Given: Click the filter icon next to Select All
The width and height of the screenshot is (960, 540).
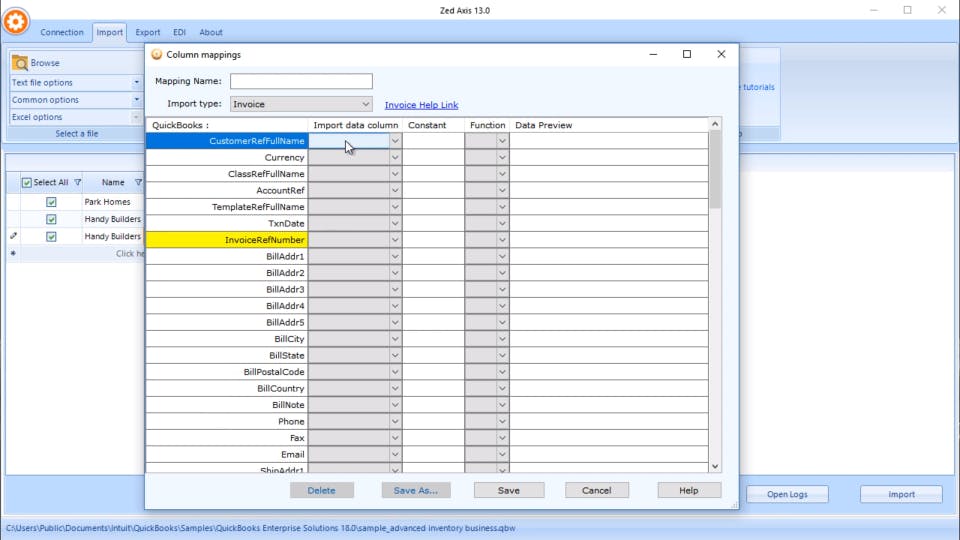Looking at the screenshot, I should coord(78,182).
